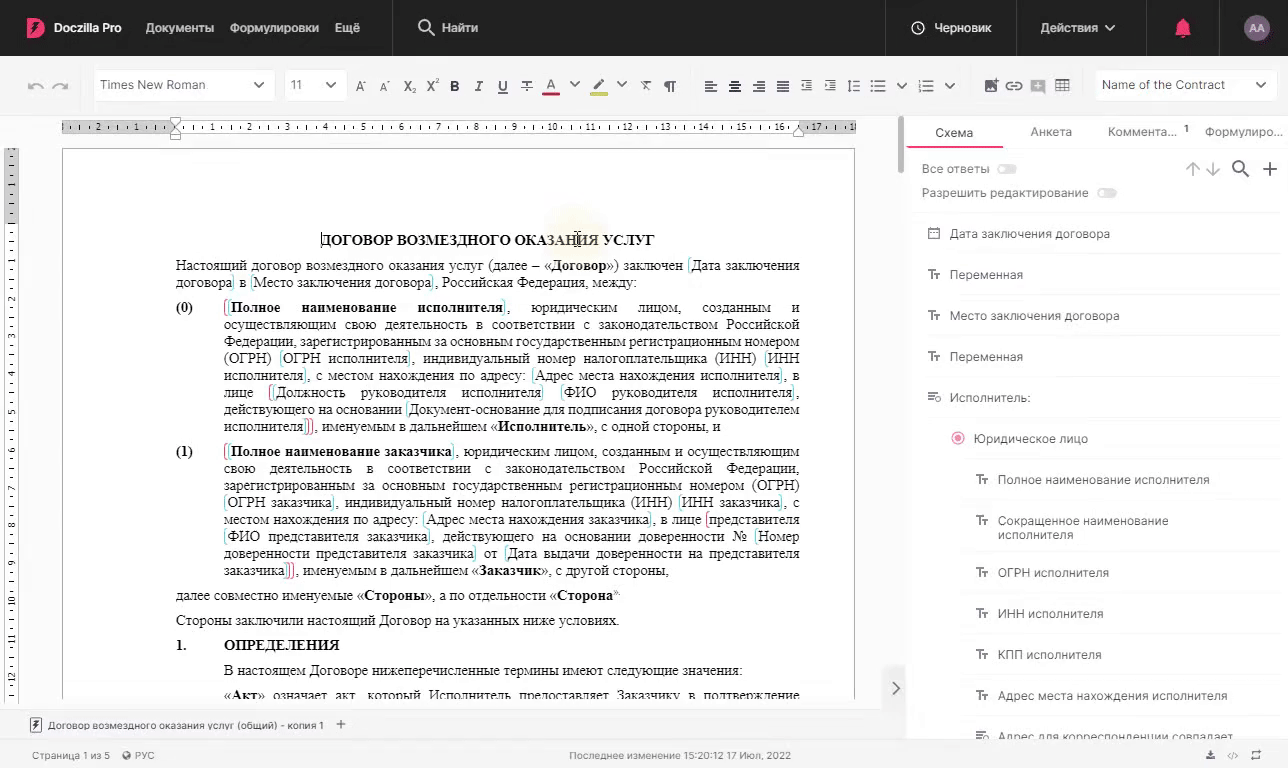This screenshot has width=1288, height=768.
Task: Open bulleted list style dropdown
Action: point(902,86)
